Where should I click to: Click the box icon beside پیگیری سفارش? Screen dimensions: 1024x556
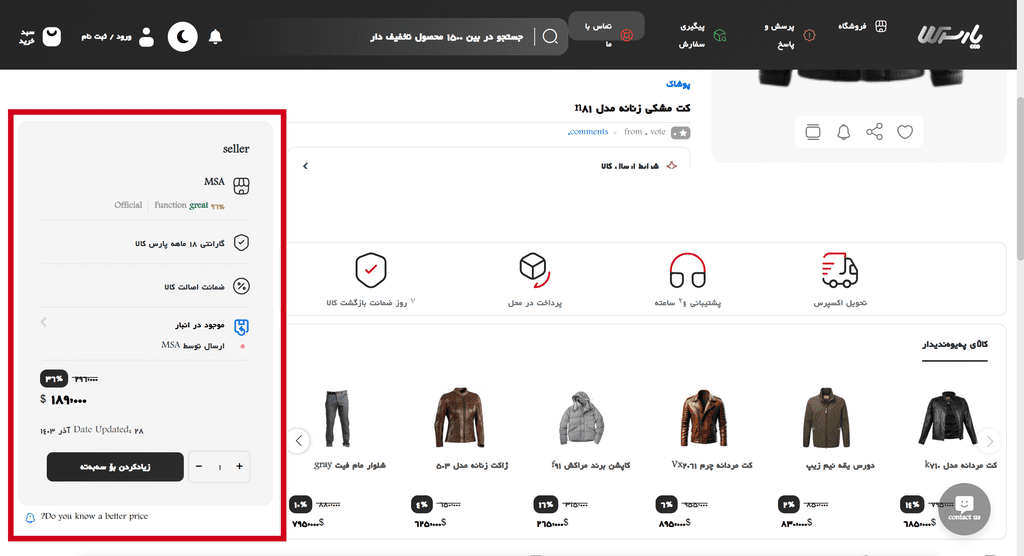click(x=720, y=35)
